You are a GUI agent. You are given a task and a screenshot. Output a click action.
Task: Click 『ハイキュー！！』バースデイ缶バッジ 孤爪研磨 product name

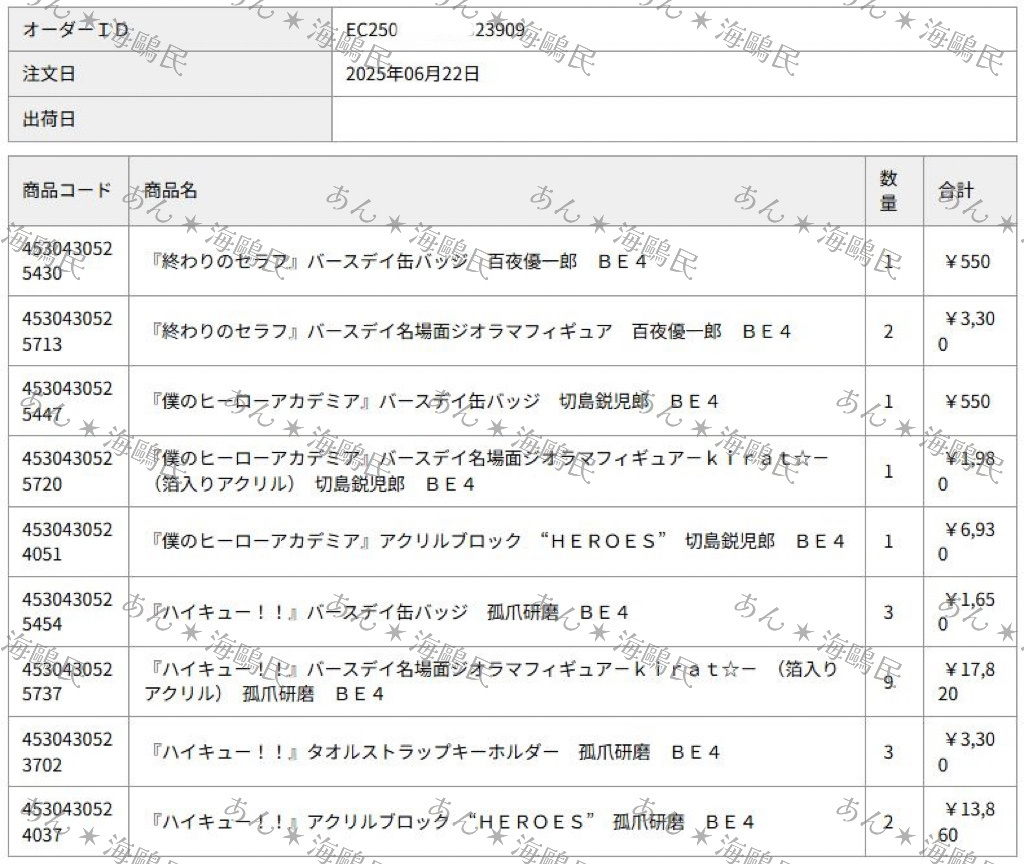pos(389,612)
